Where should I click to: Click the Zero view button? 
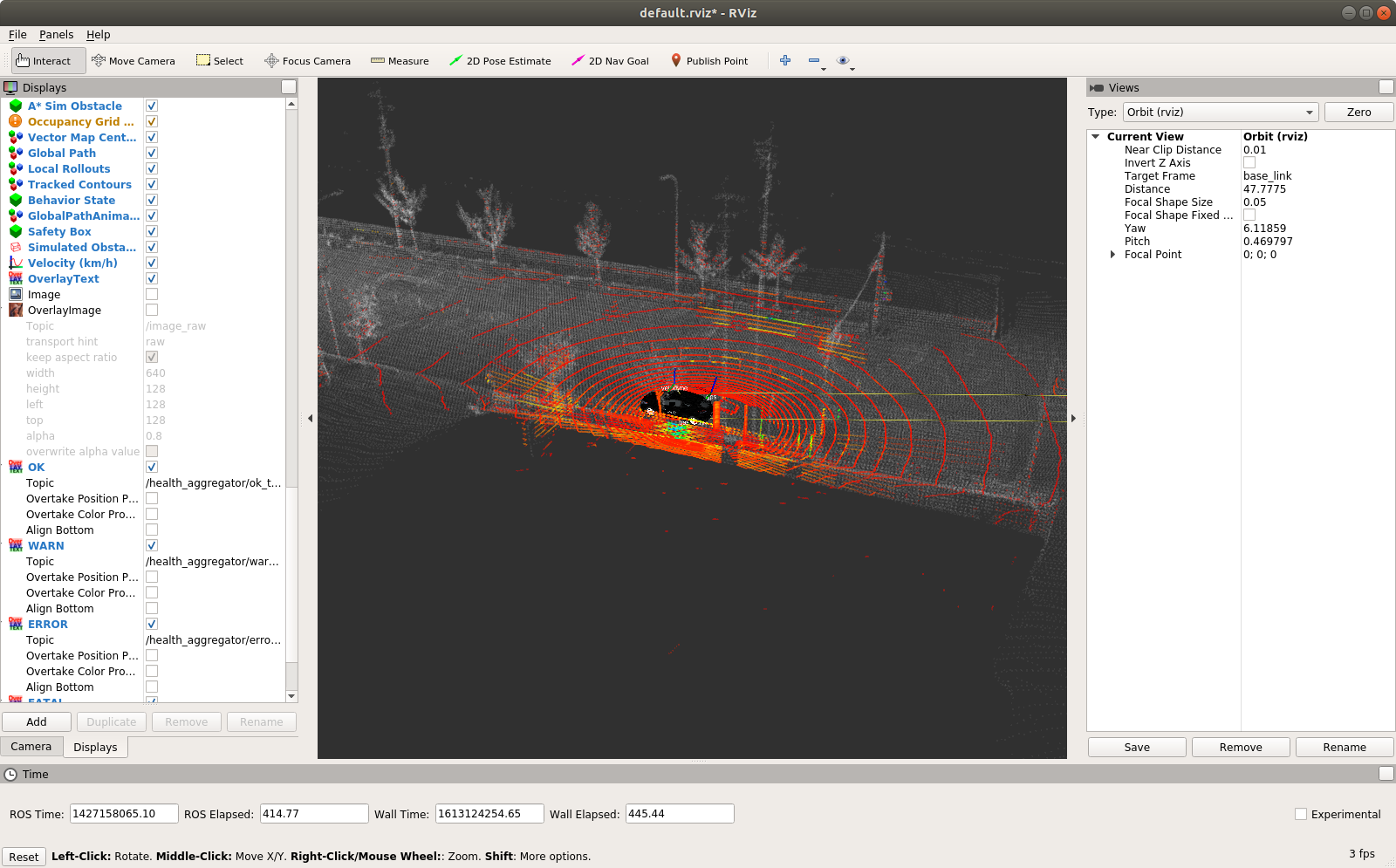click(1358, 112)
